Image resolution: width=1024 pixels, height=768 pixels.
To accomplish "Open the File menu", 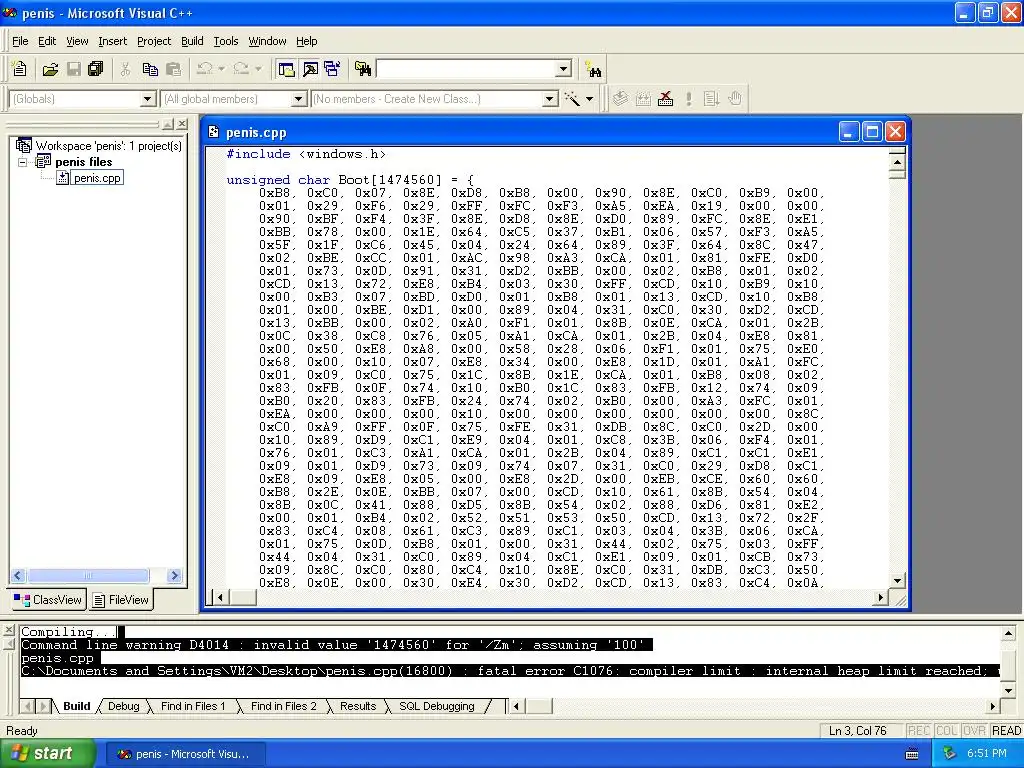I will click(x=20, y=41).
